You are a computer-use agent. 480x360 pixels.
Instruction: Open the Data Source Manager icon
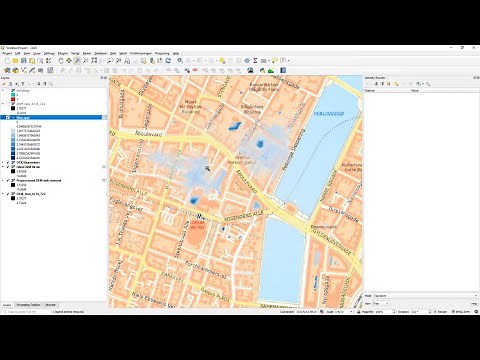(7, 70)
